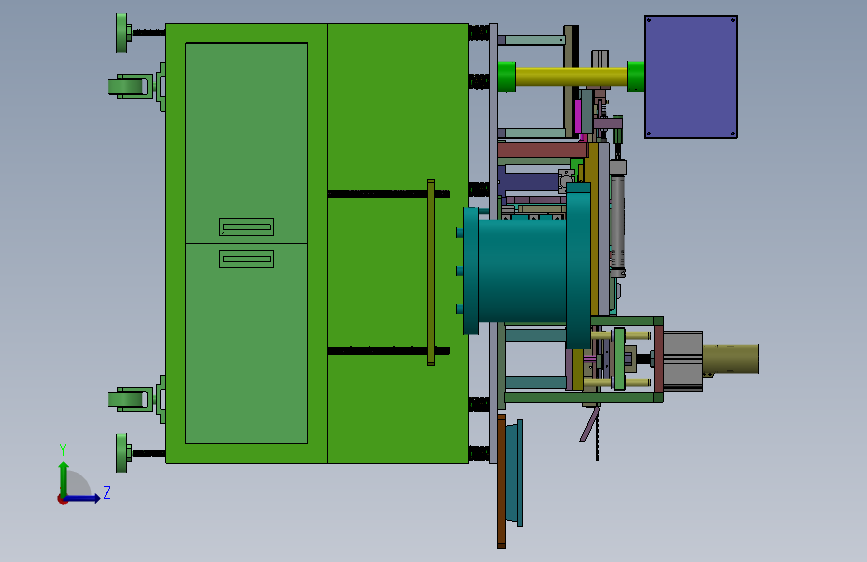Pick the top leveling foot pad

pyautogui.click(x=122, y=33)
